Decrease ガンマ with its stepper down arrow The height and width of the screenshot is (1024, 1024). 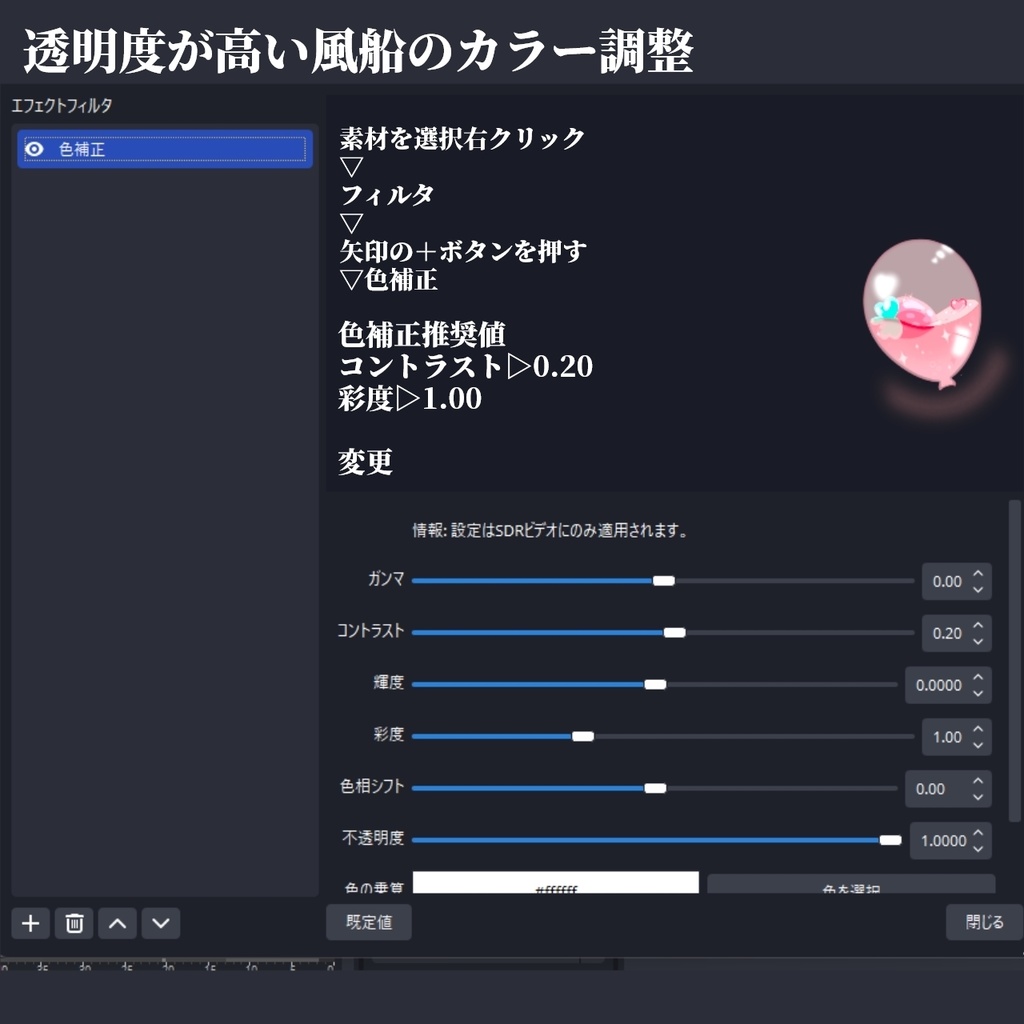(x=978, y=590)
